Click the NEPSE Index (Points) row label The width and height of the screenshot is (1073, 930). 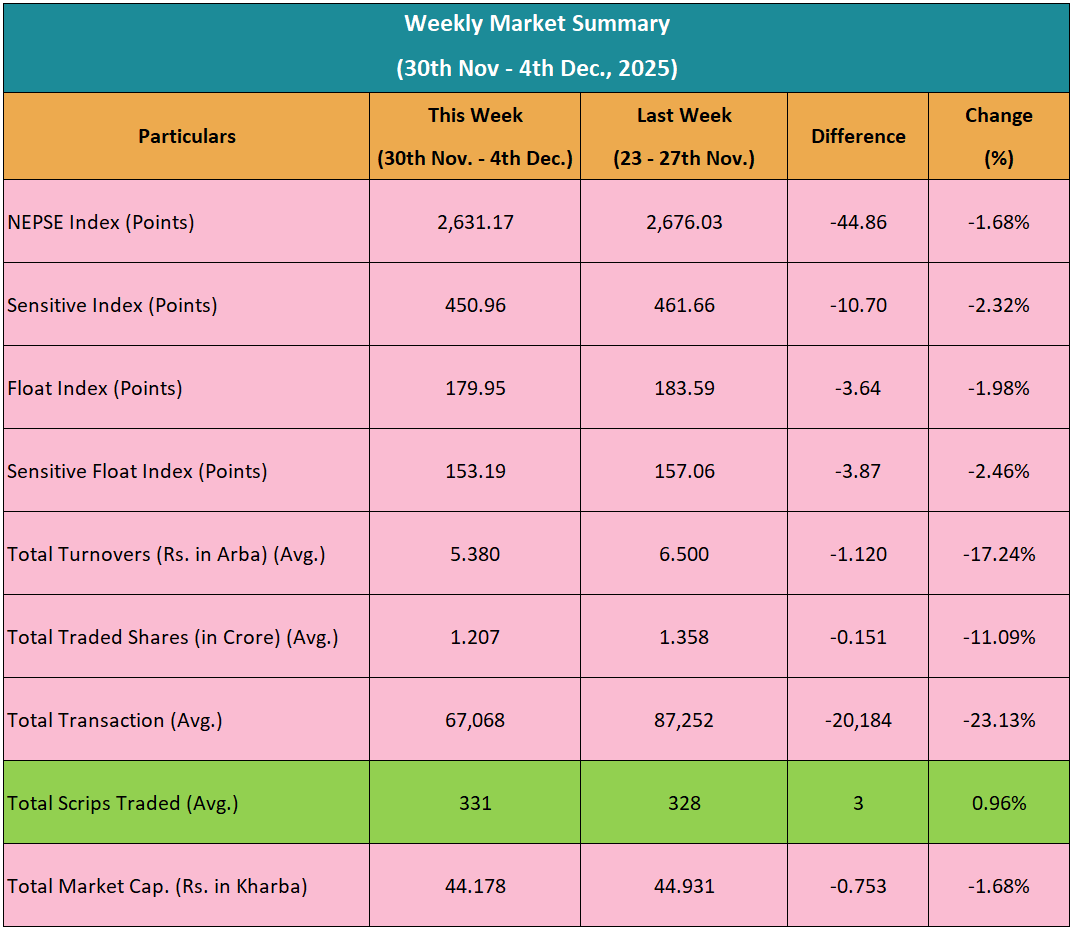pyautogui.click(x=101, y=222)
